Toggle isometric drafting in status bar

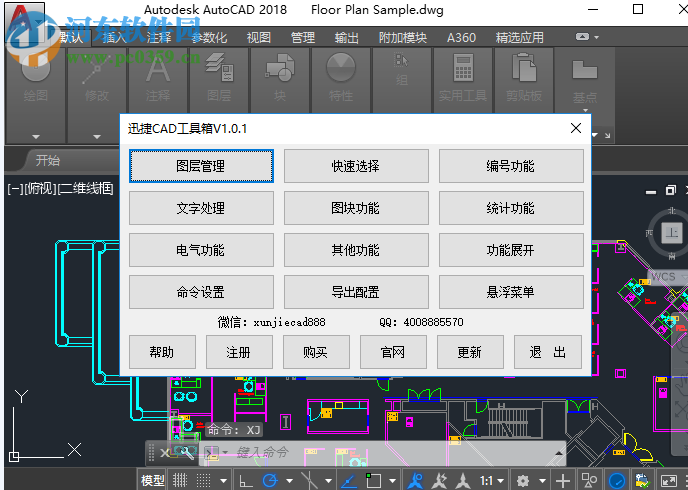tap(309, 480)
